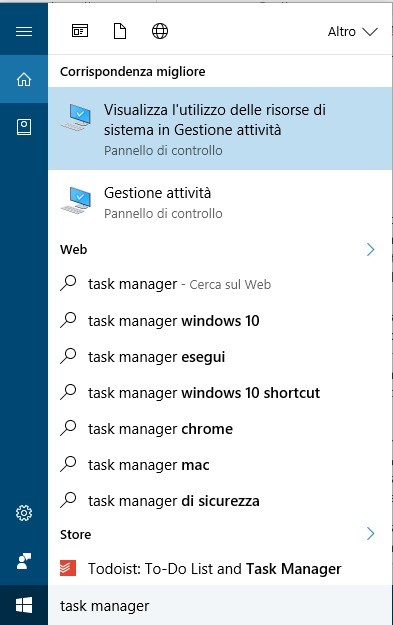Select task manager - Cerca sul Web

(x=220, y=284)
